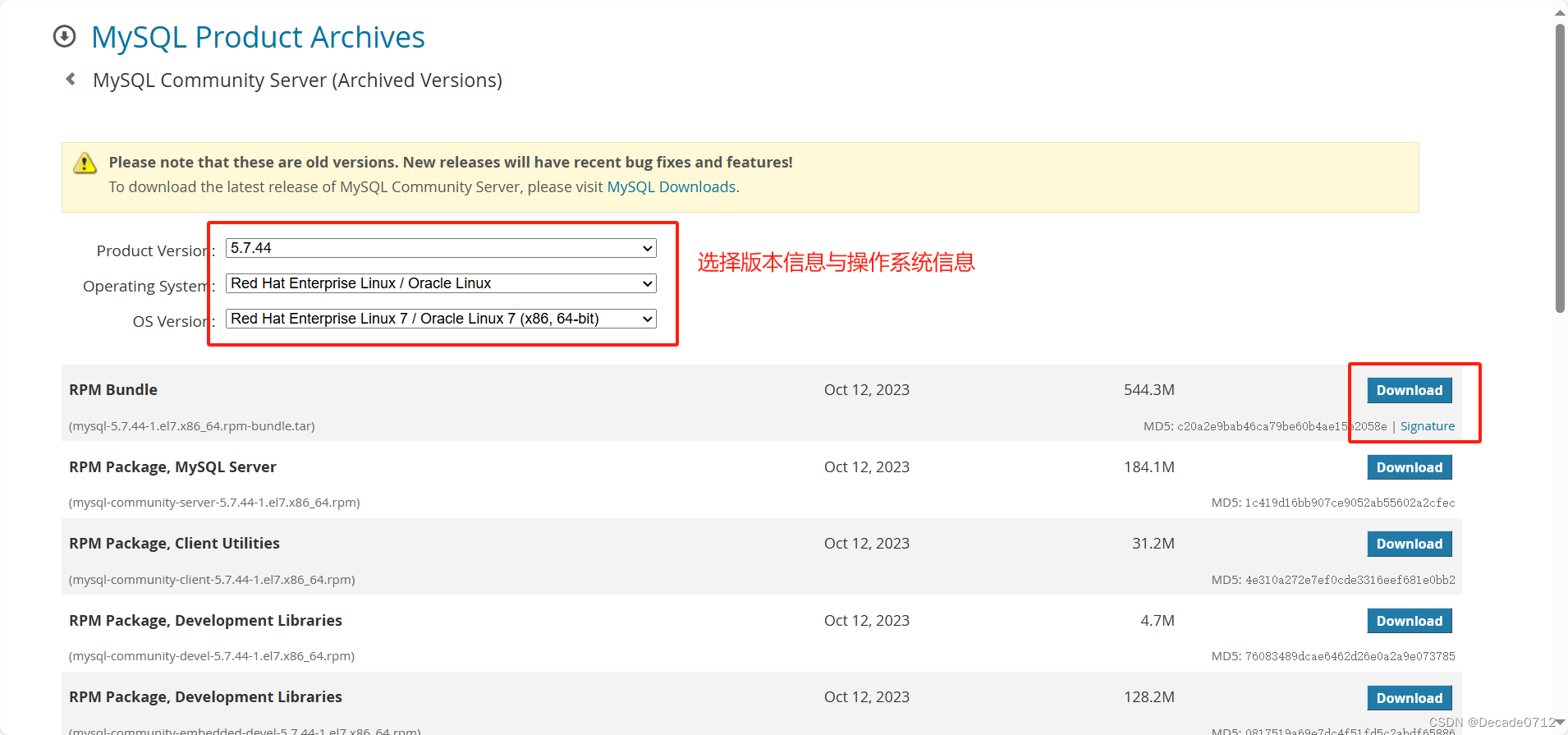Click MySQL Community Server (Archived Versions) title
Screen dimensions: 1568x735
[x=297, y=80]
